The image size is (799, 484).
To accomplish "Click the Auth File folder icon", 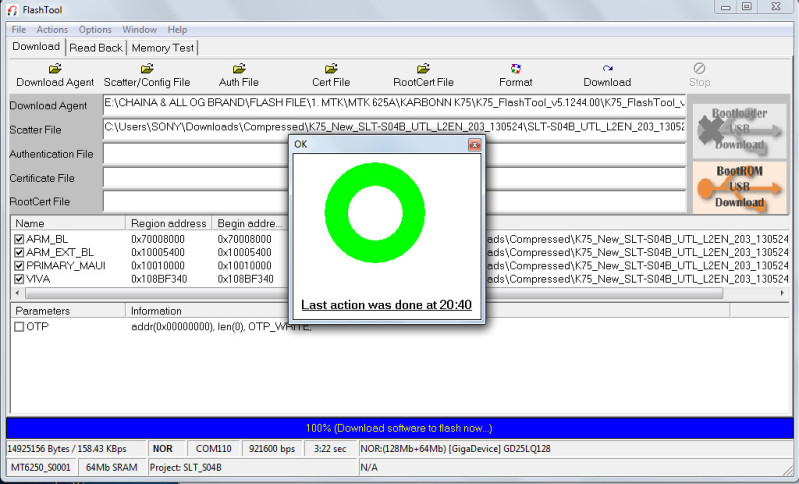I will 239,68.
